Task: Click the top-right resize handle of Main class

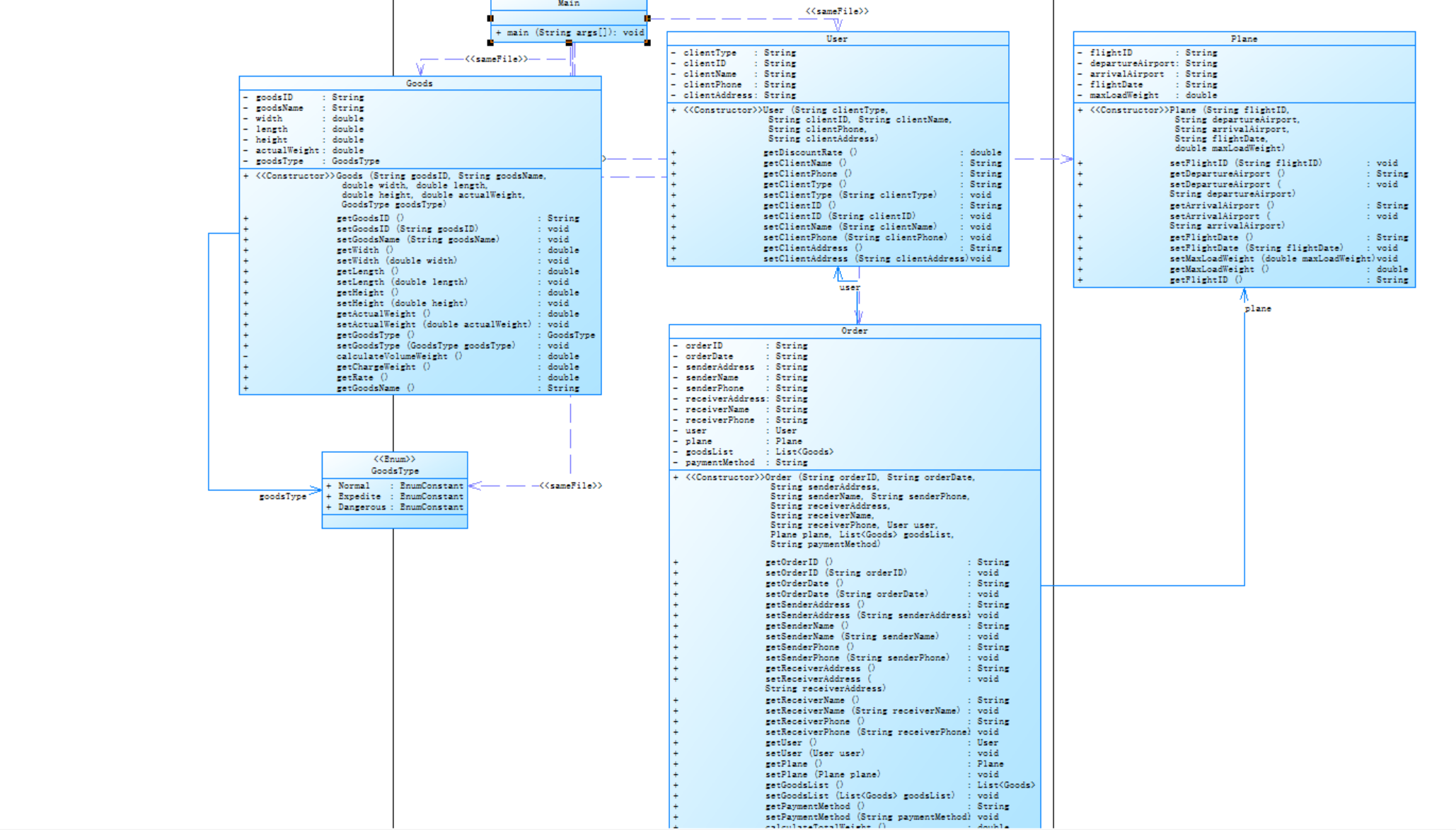Action: pyautogui.click(x=647, y=18)
